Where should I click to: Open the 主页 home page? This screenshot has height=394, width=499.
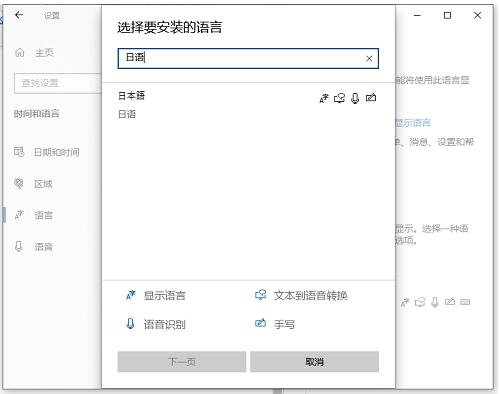[x=44, y=53]
